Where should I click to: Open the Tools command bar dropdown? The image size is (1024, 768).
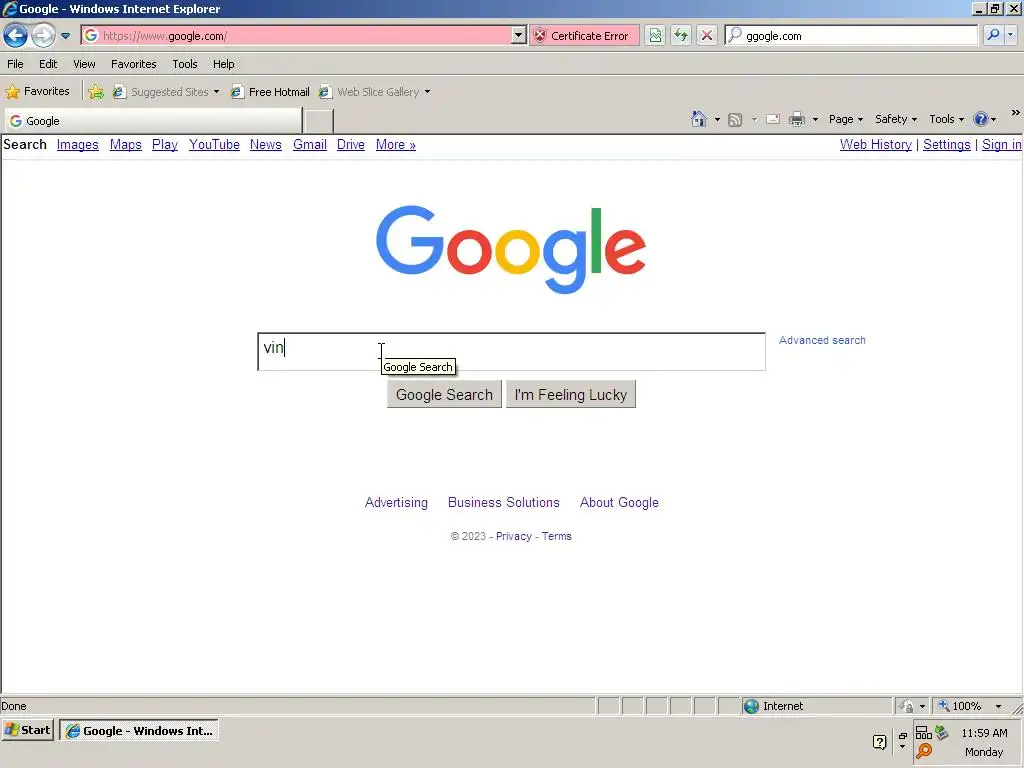[x=946, y=119]
